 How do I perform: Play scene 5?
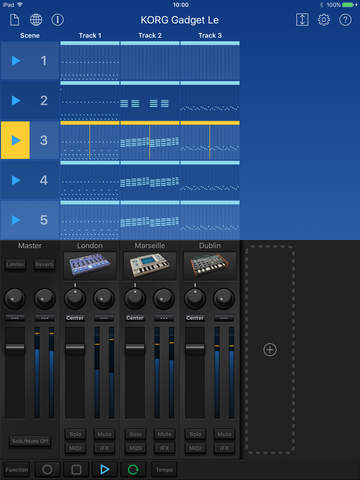click(16, 220)
